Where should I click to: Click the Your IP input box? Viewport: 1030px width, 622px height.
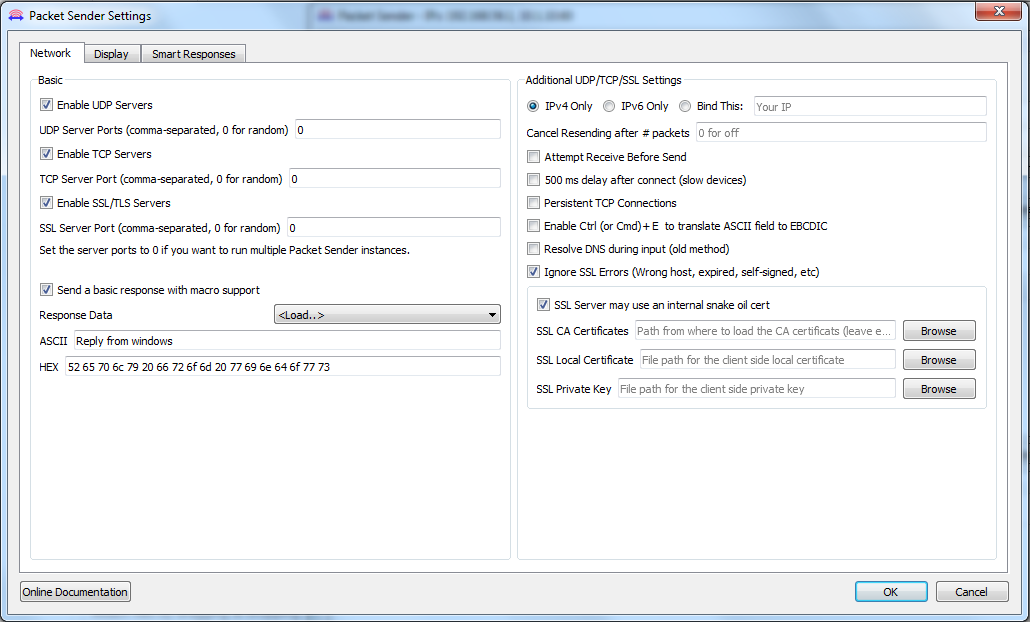point(870,106)
